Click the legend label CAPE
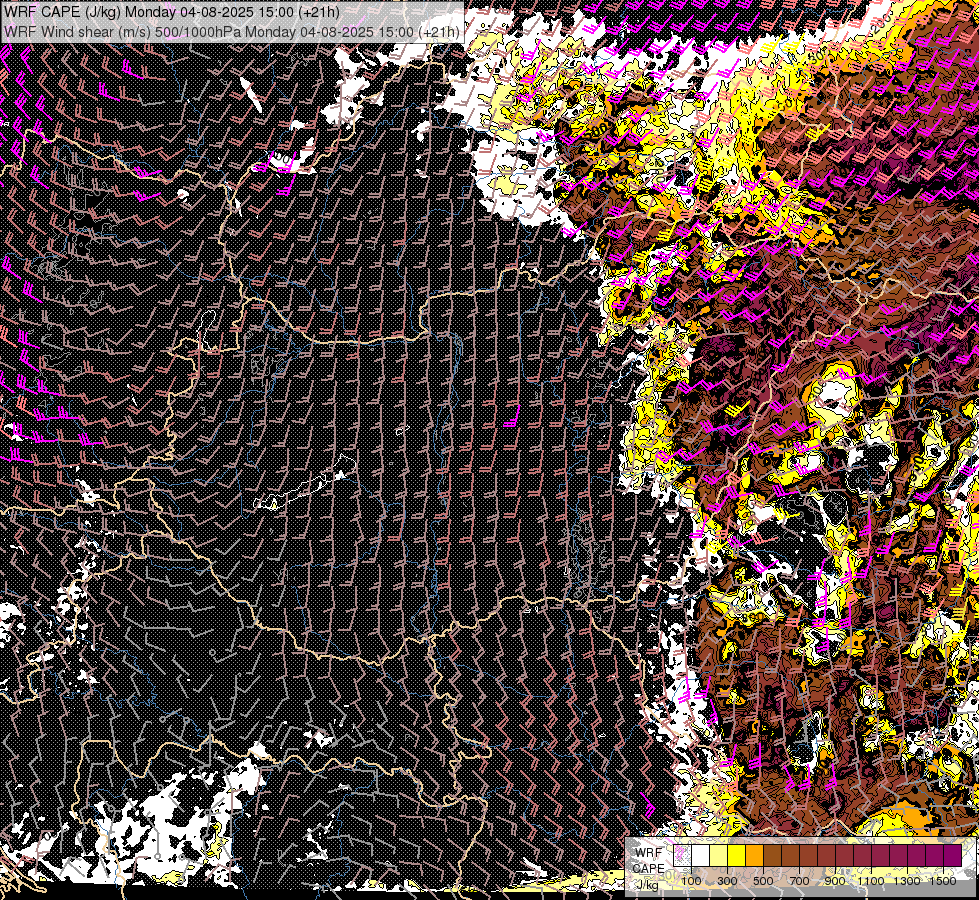The width and height of the screenshot is (979, 900). point(649,869)
